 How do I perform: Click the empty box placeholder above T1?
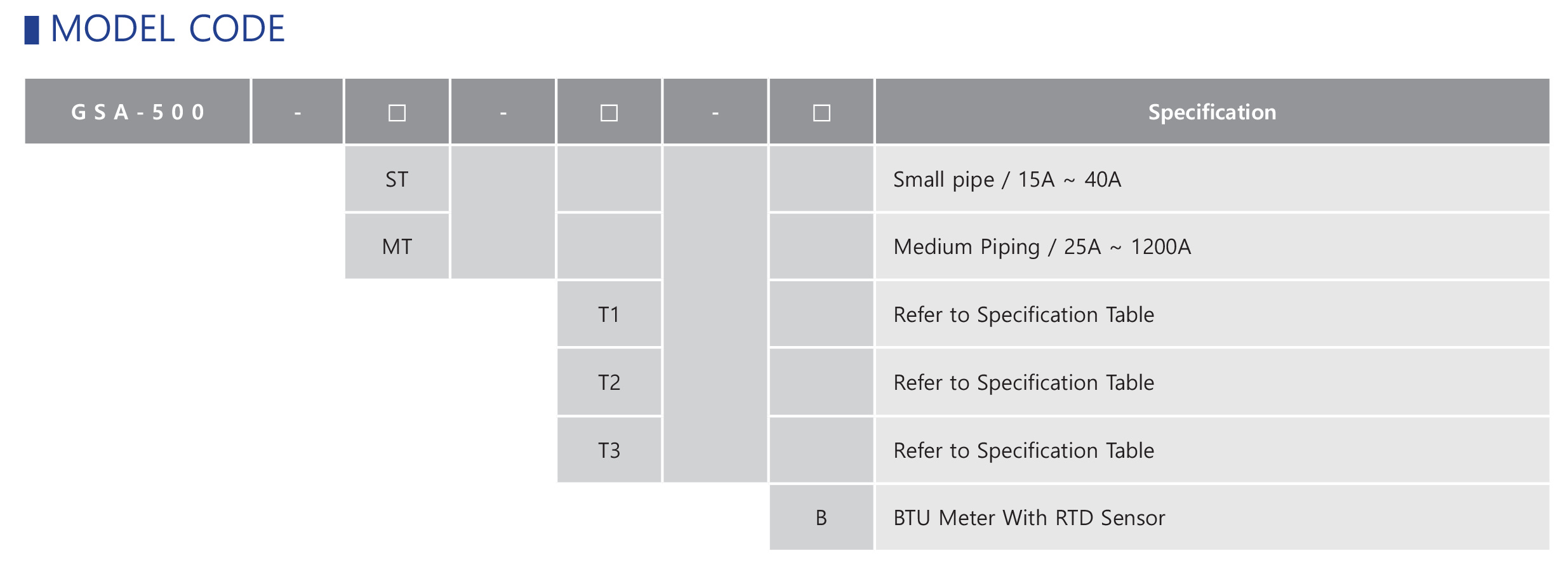(609, 113)
